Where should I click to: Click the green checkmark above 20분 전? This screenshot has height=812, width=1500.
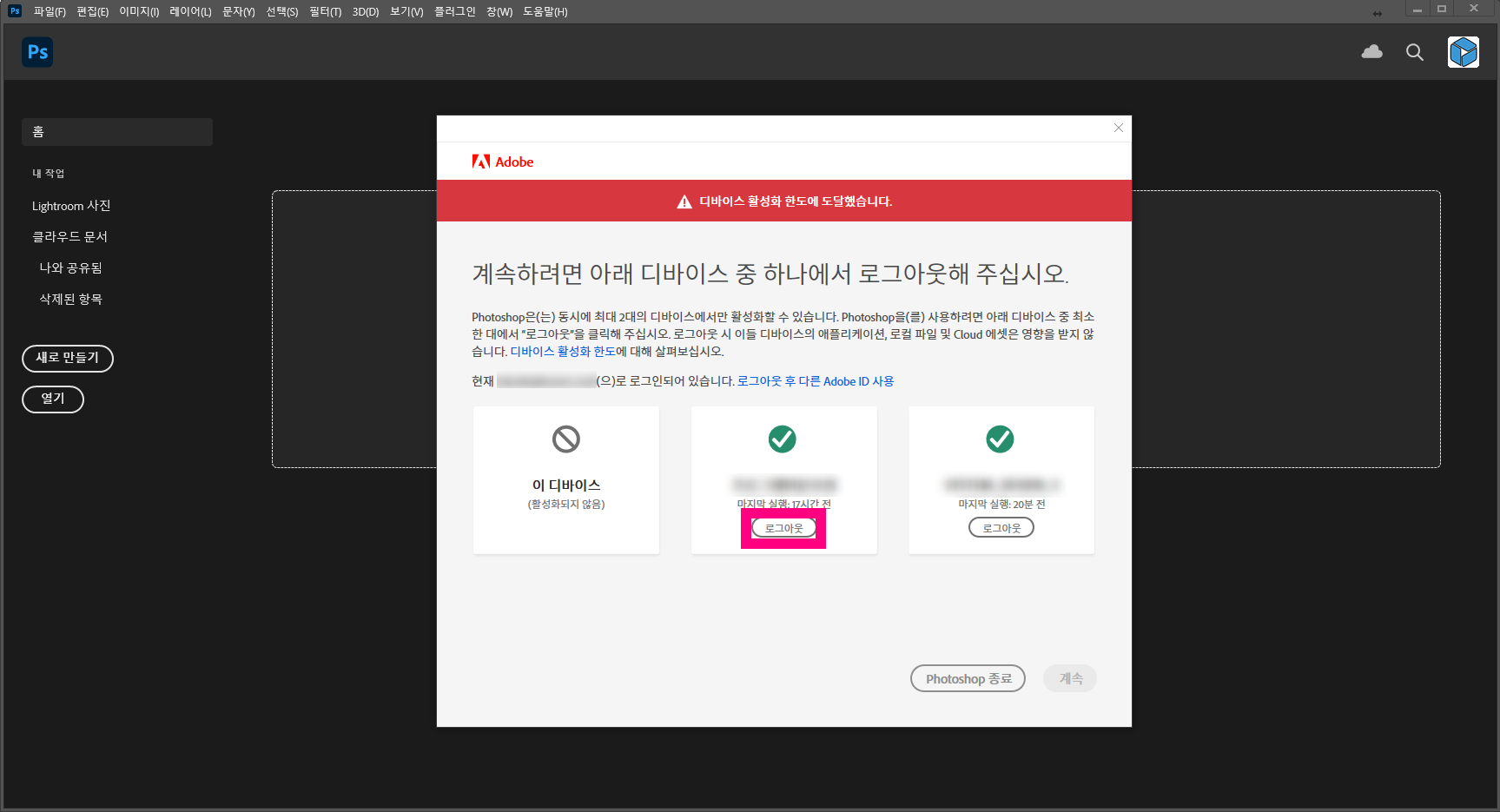[x=1000, y=439]
